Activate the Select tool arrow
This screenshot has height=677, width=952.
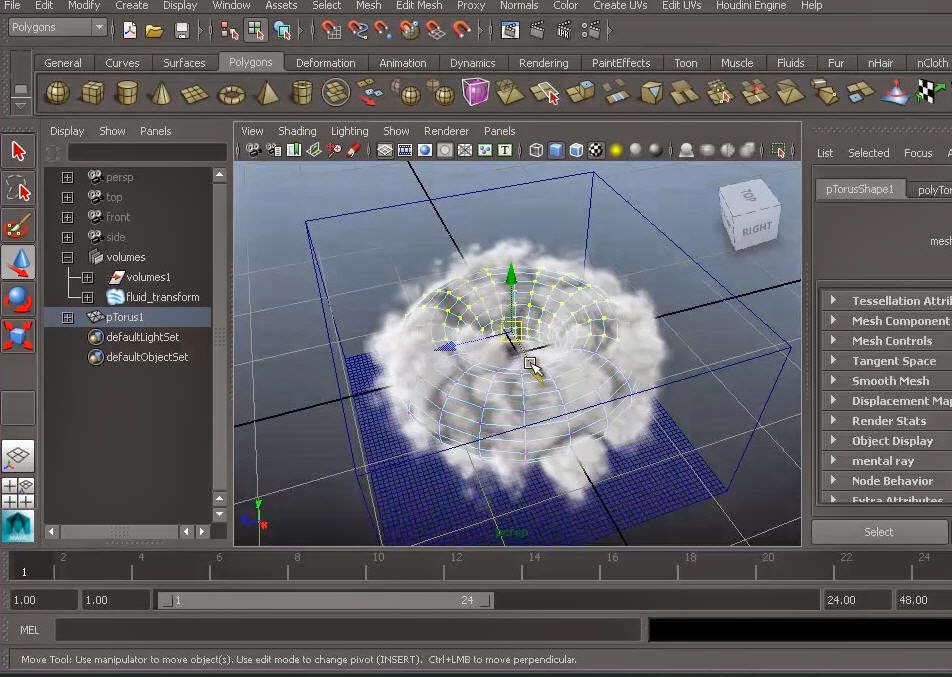tap(18, 151)
